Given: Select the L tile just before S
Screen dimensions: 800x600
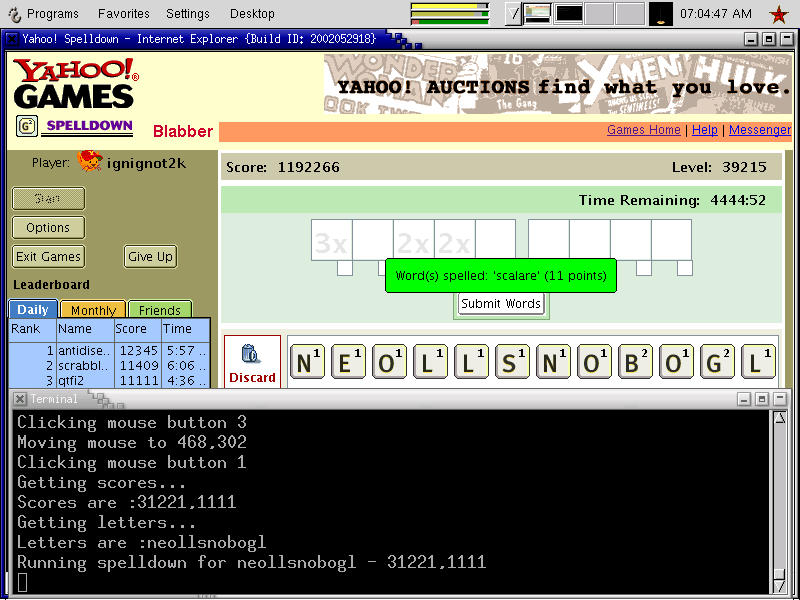Looking at the screenshot, I should [x=471, y=361].
